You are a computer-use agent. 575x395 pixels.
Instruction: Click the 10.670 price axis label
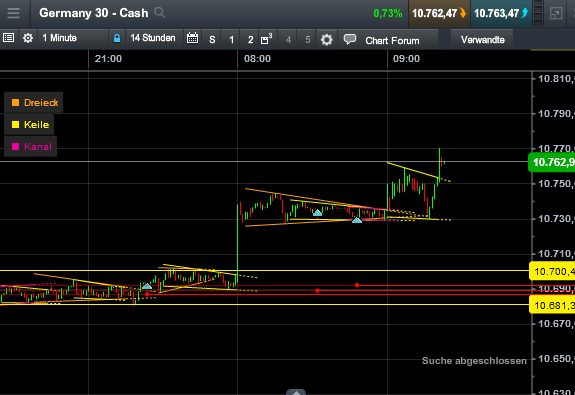tap(556, 323)
